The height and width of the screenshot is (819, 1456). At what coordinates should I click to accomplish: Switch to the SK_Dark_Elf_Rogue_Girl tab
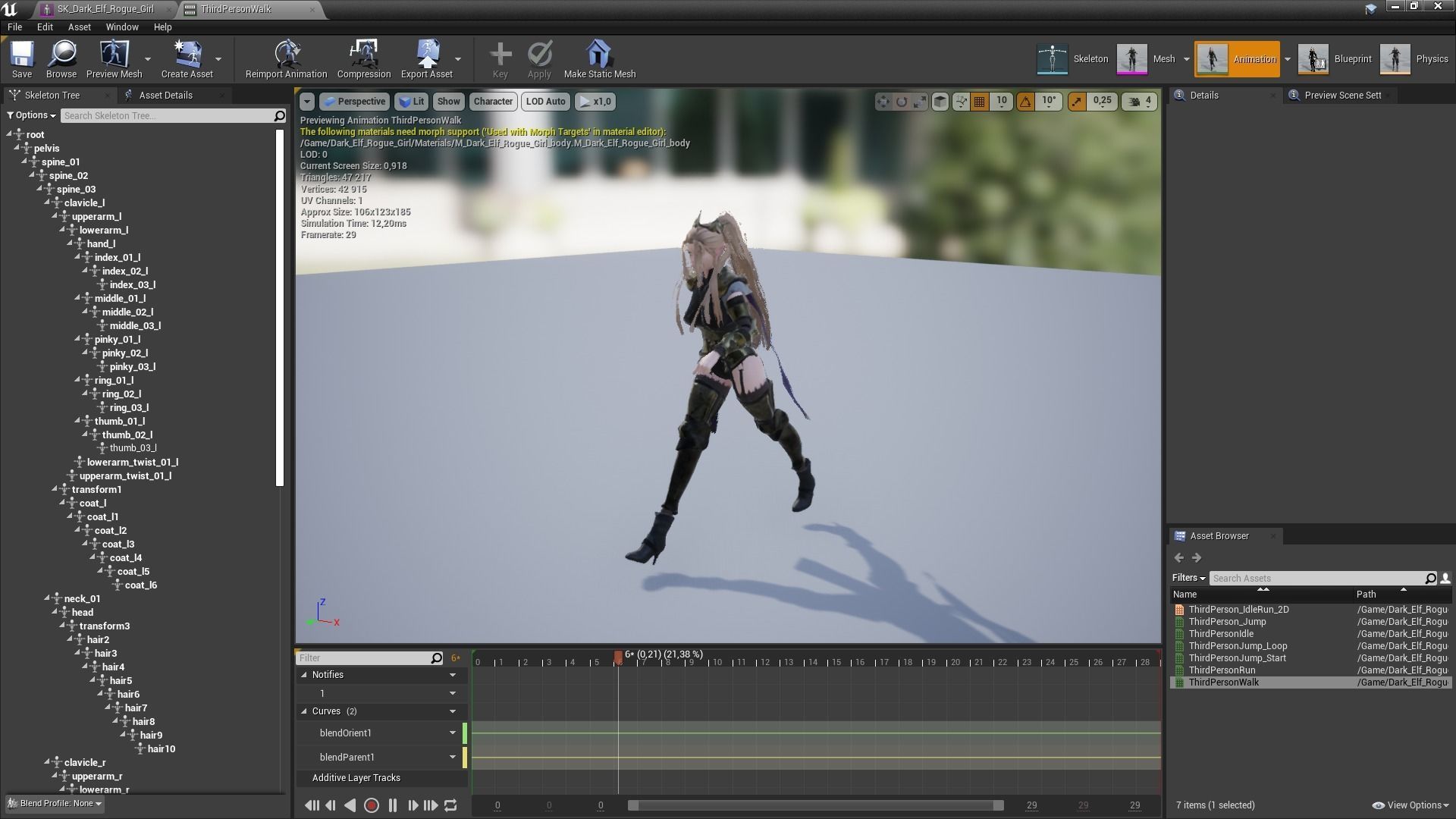(105, 9)
